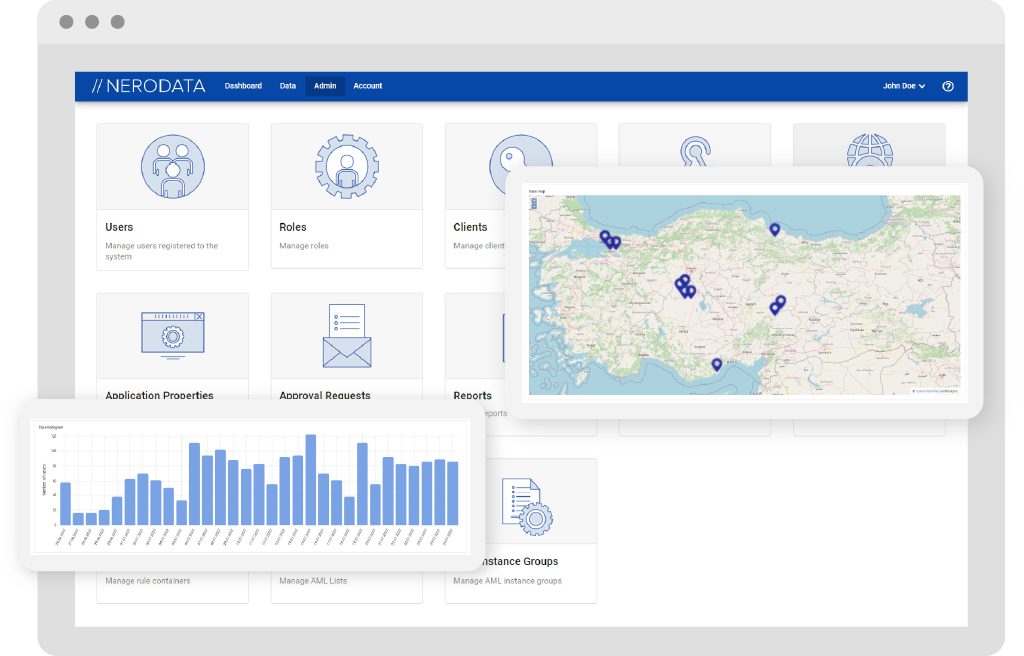Click the Instance Groups document-gear icon
This screenshot has height=656, width=1024.
(527, 507)
